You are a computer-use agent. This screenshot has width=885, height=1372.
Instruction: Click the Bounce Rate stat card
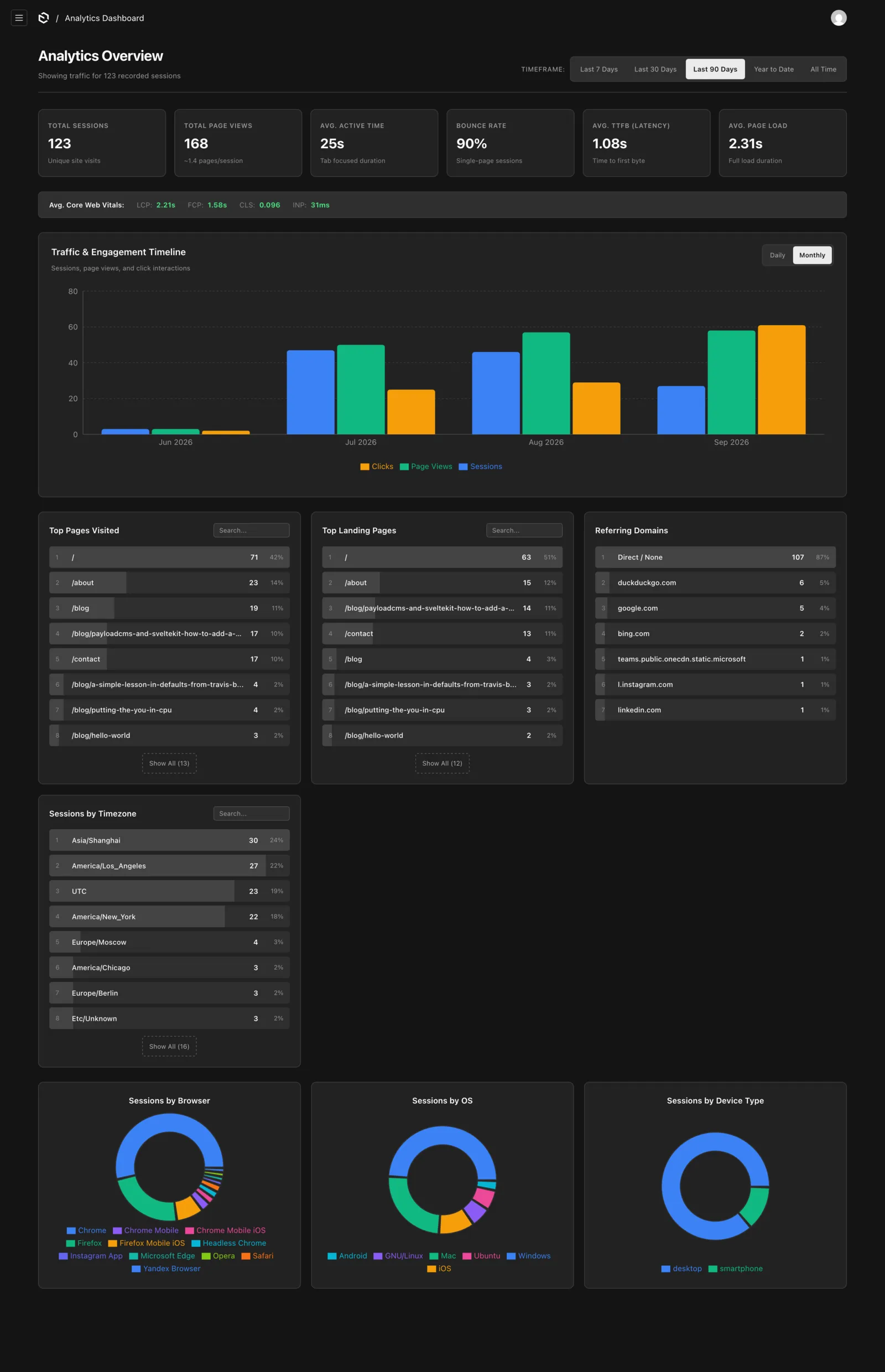511,143
